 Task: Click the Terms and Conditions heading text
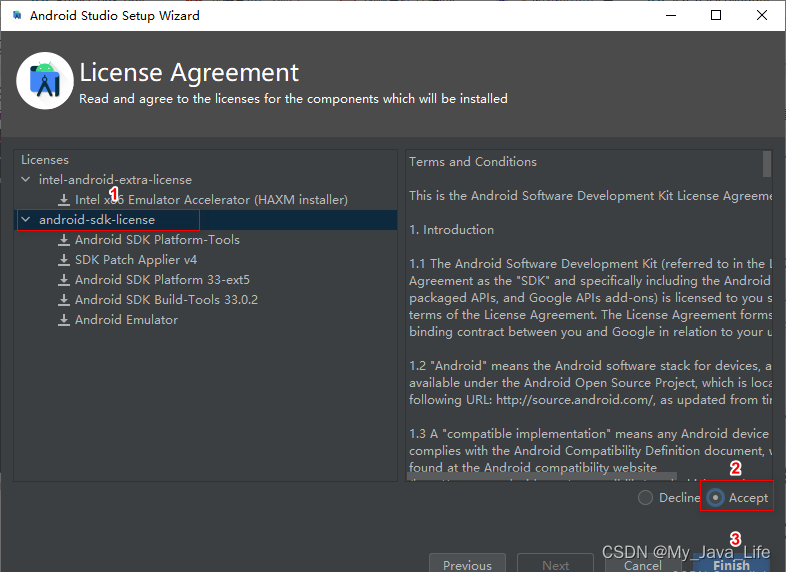click(x=473, y=161)
